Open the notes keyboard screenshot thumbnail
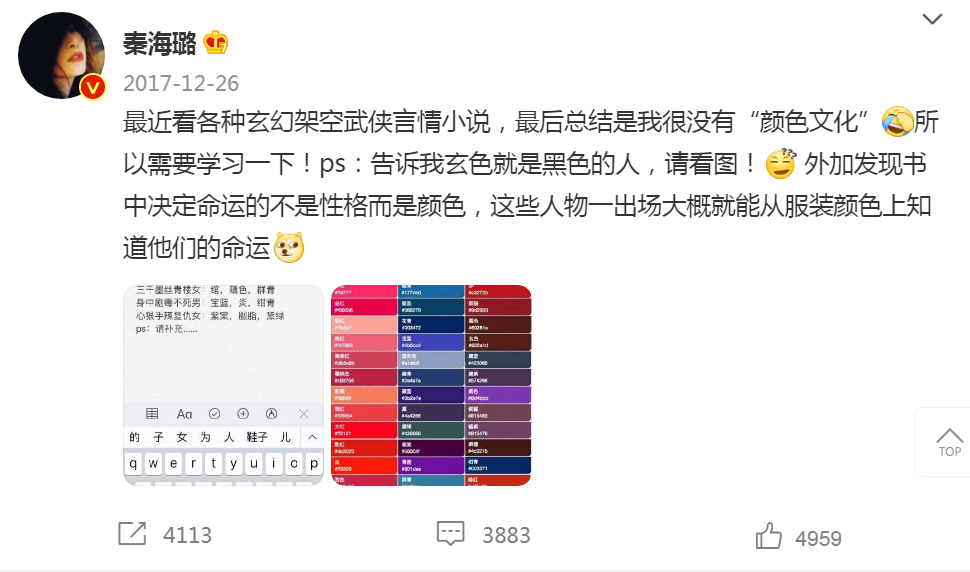 point(223,385)
